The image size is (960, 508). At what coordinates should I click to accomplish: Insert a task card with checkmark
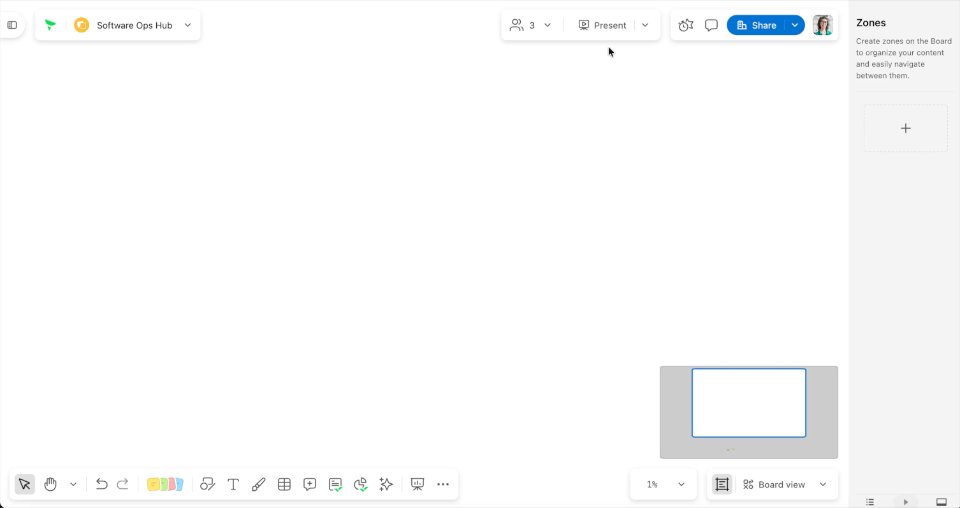pos(335,485)
